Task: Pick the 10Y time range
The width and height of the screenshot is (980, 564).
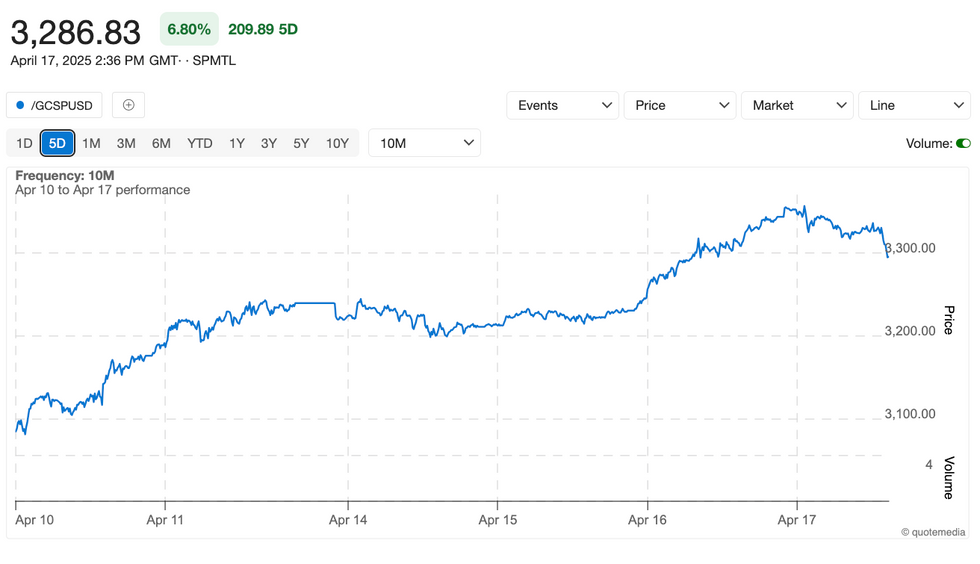Action: 337,143
